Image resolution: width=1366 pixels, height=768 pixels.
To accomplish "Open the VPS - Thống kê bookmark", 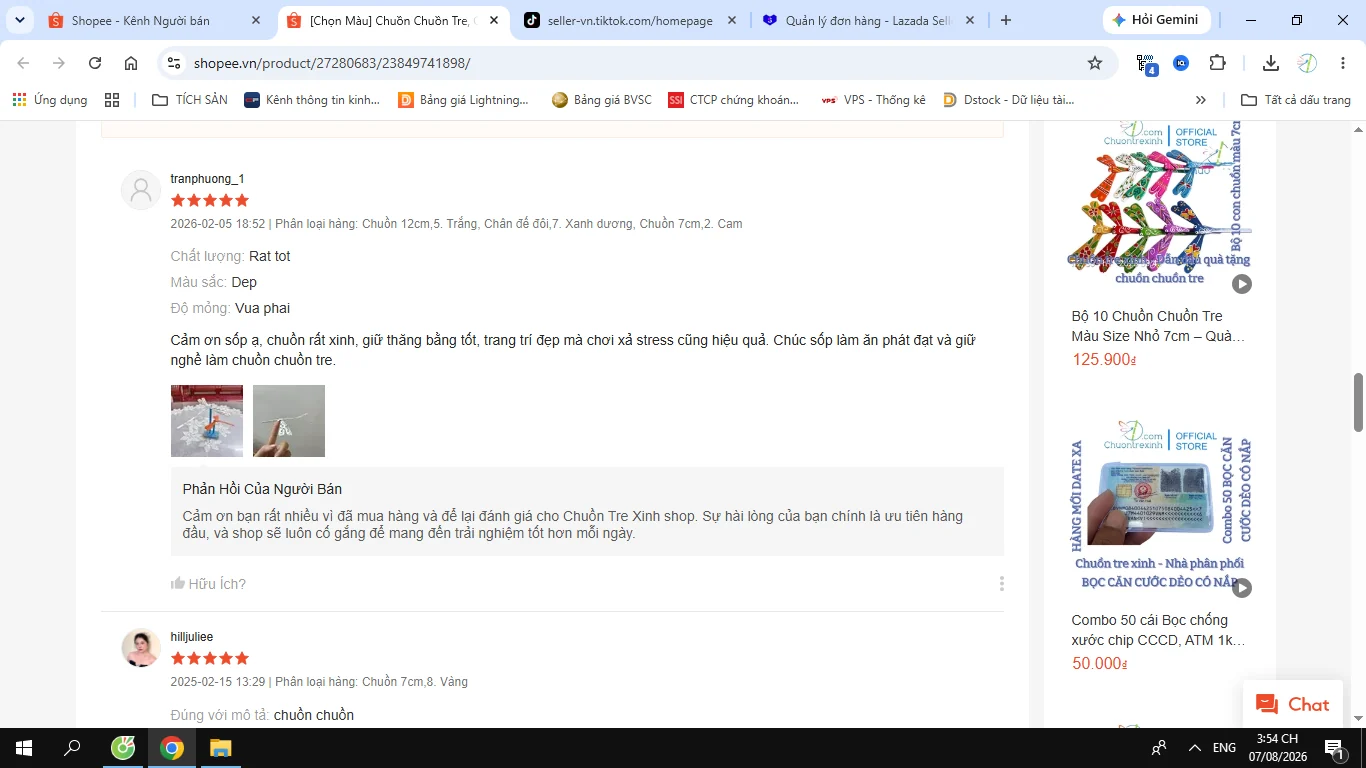I will [x=873, y=100].
